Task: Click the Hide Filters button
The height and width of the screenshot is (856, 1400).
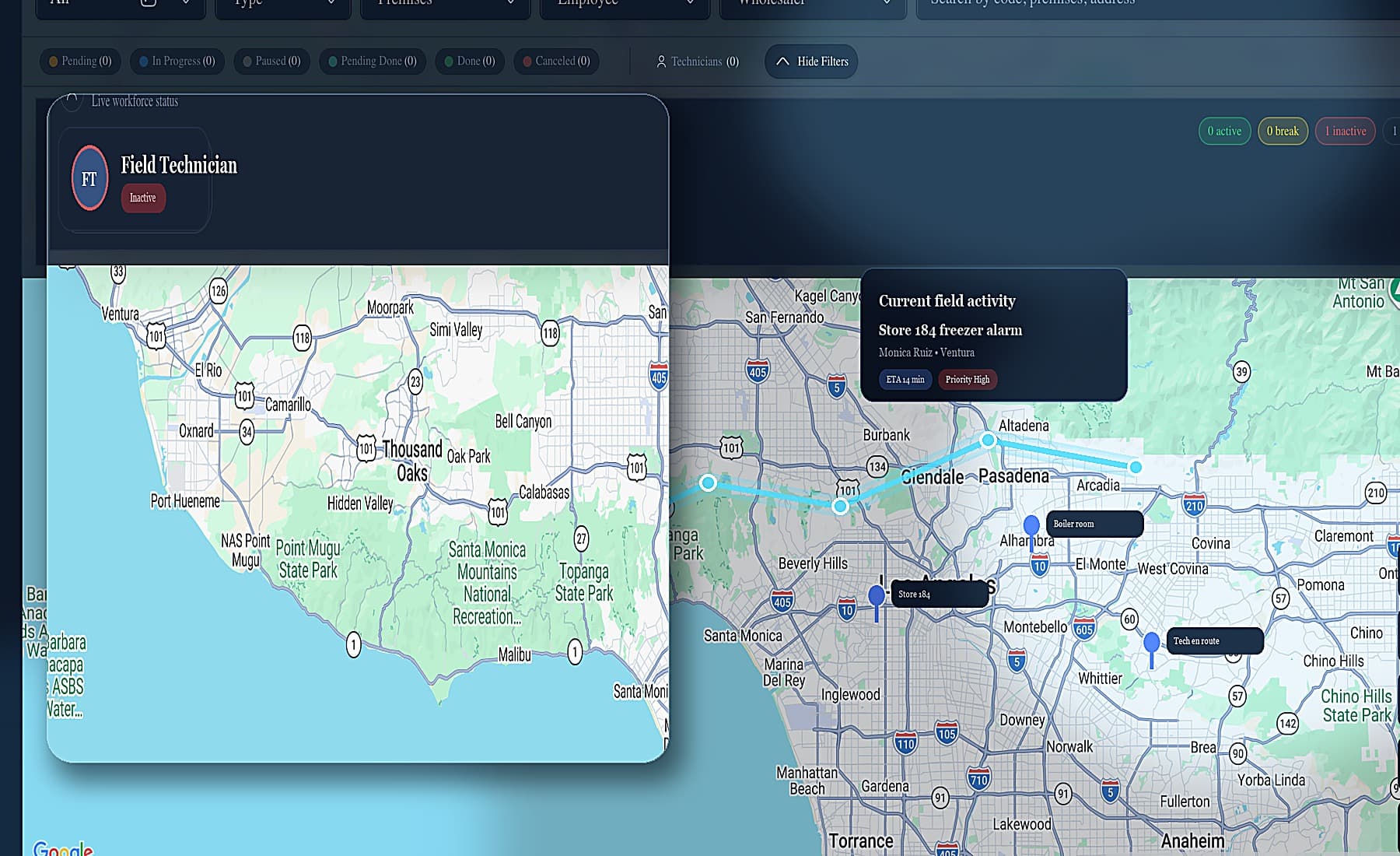Action: (810, 61)
